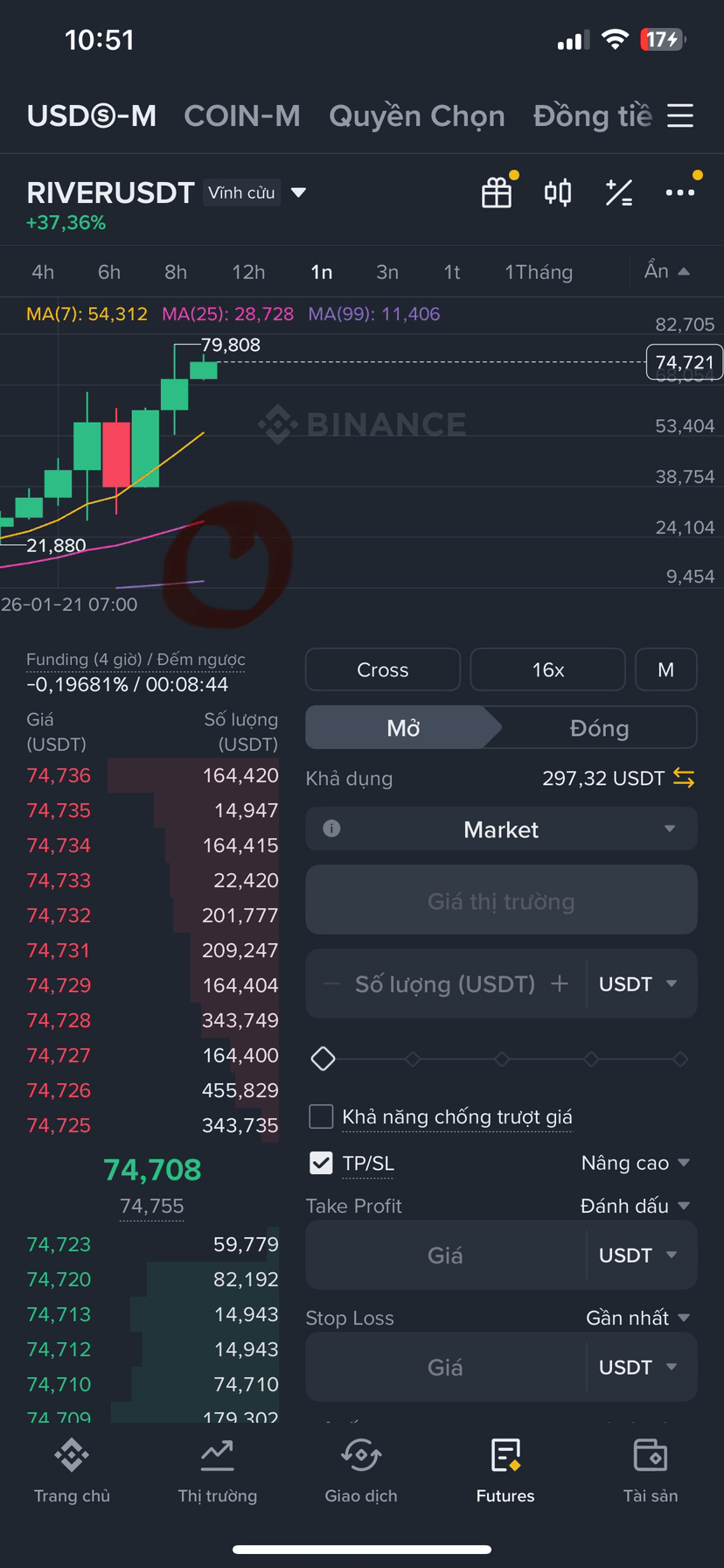Image resolution: width=724 pixels, height=1568 pixels.
Task: Open the candlestick chart settings icon
Action: point(558,192)
